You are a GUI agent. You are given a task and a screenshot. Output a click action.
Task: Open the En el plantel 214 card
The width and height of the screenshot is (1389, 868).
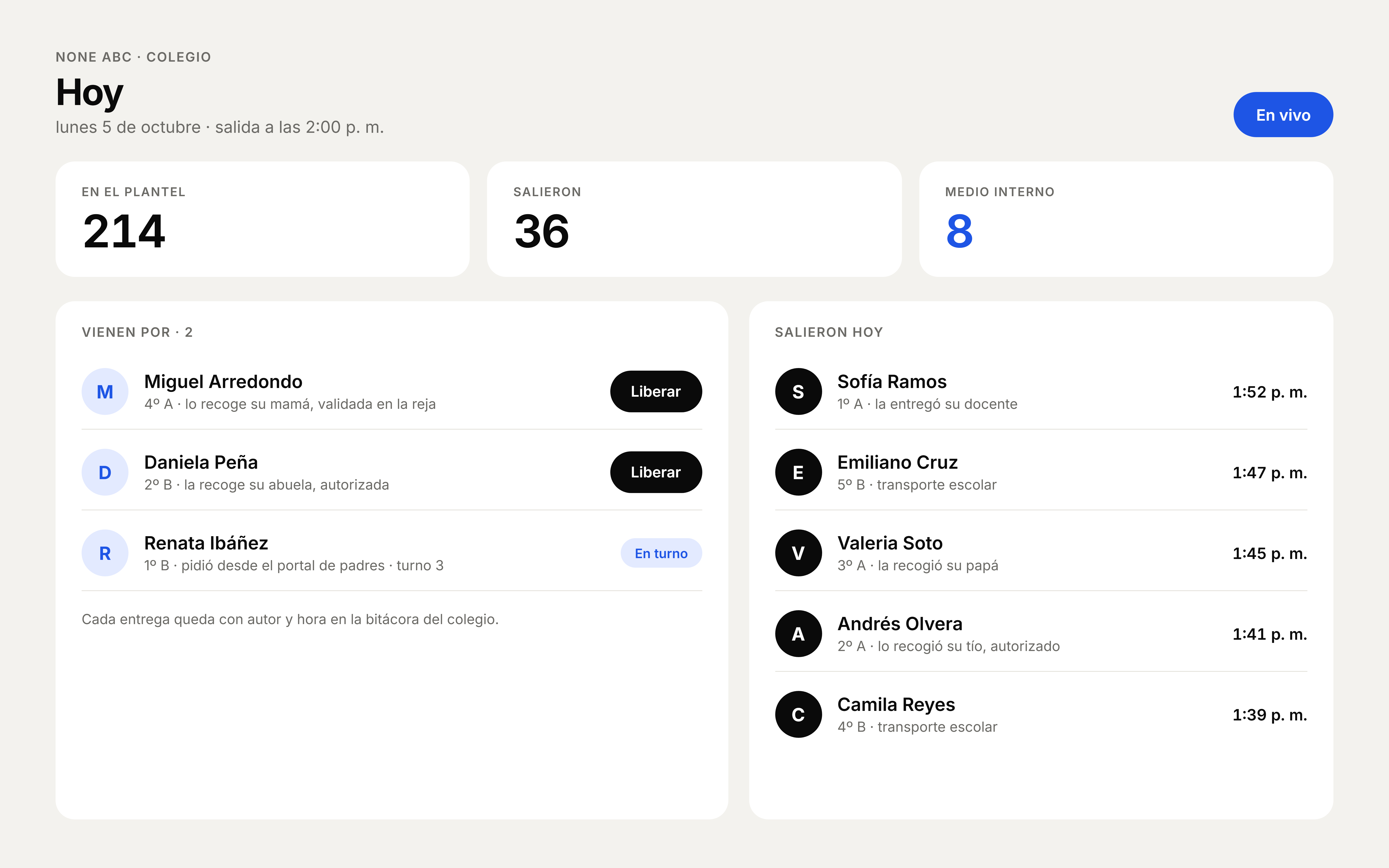click(262, 219)
